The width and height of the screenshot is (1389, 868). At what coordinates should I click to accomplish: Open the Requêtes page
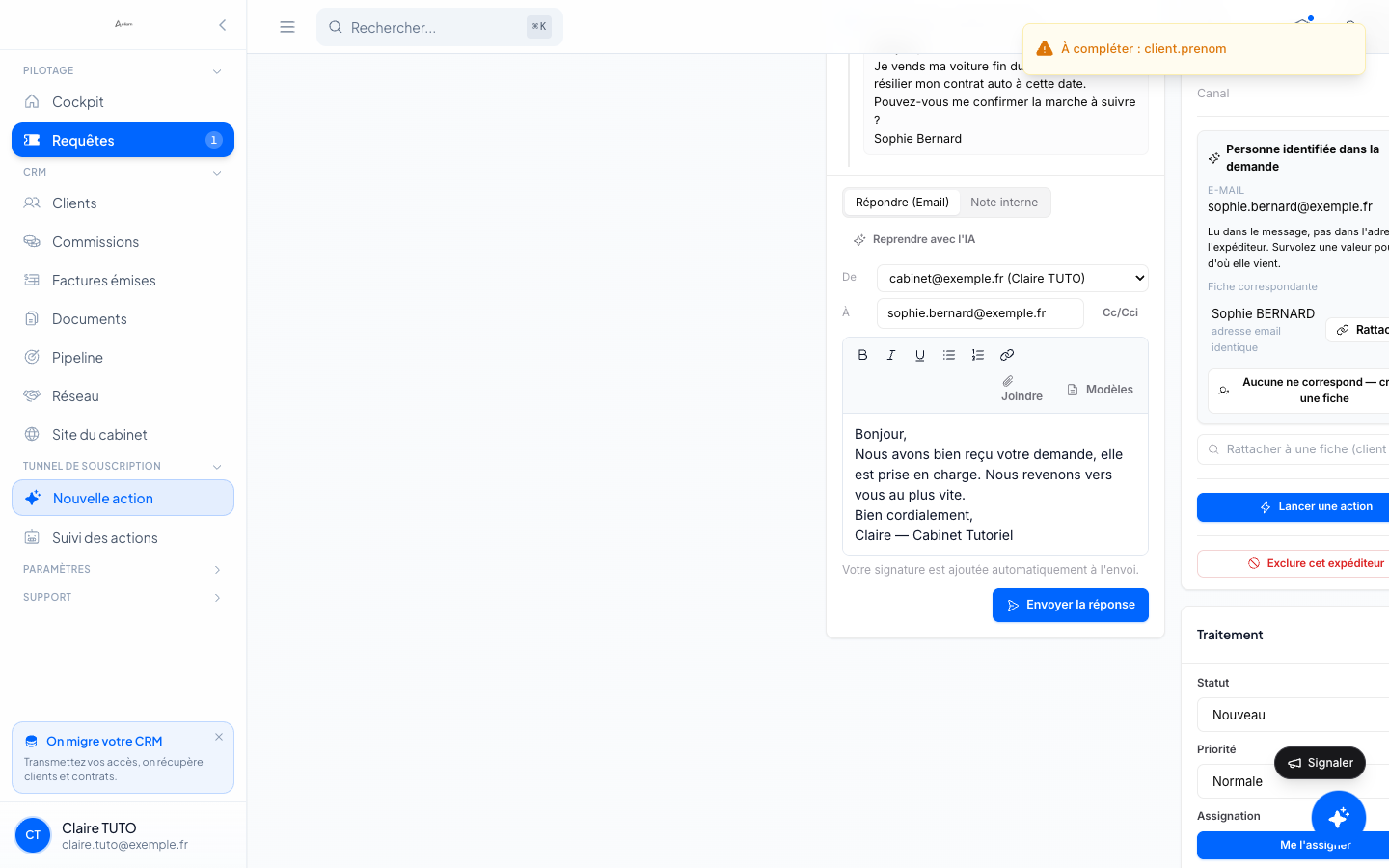123,140
